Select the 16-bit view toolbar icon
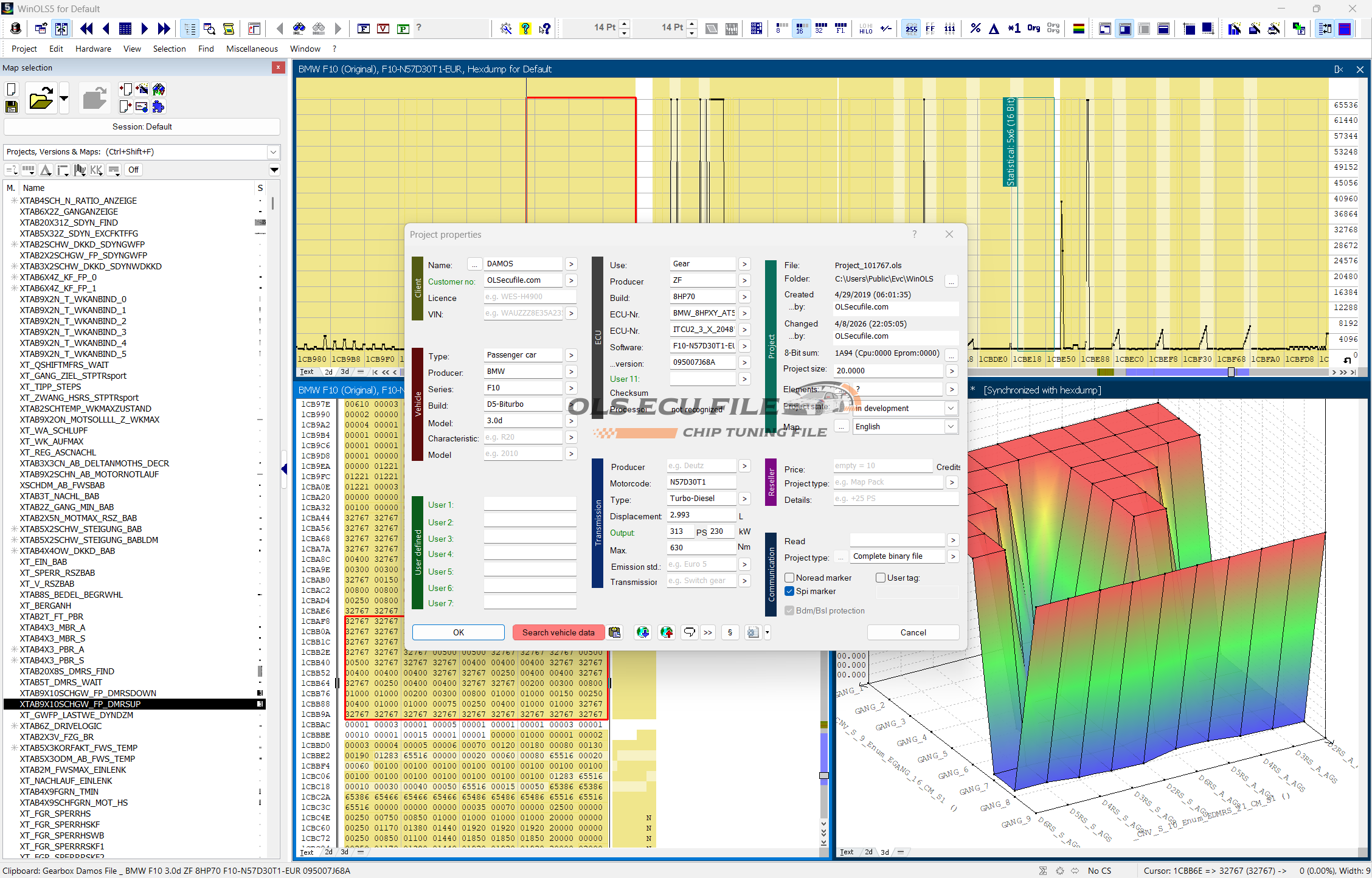The image size is (1372, 878). click(x=800, y=29)
